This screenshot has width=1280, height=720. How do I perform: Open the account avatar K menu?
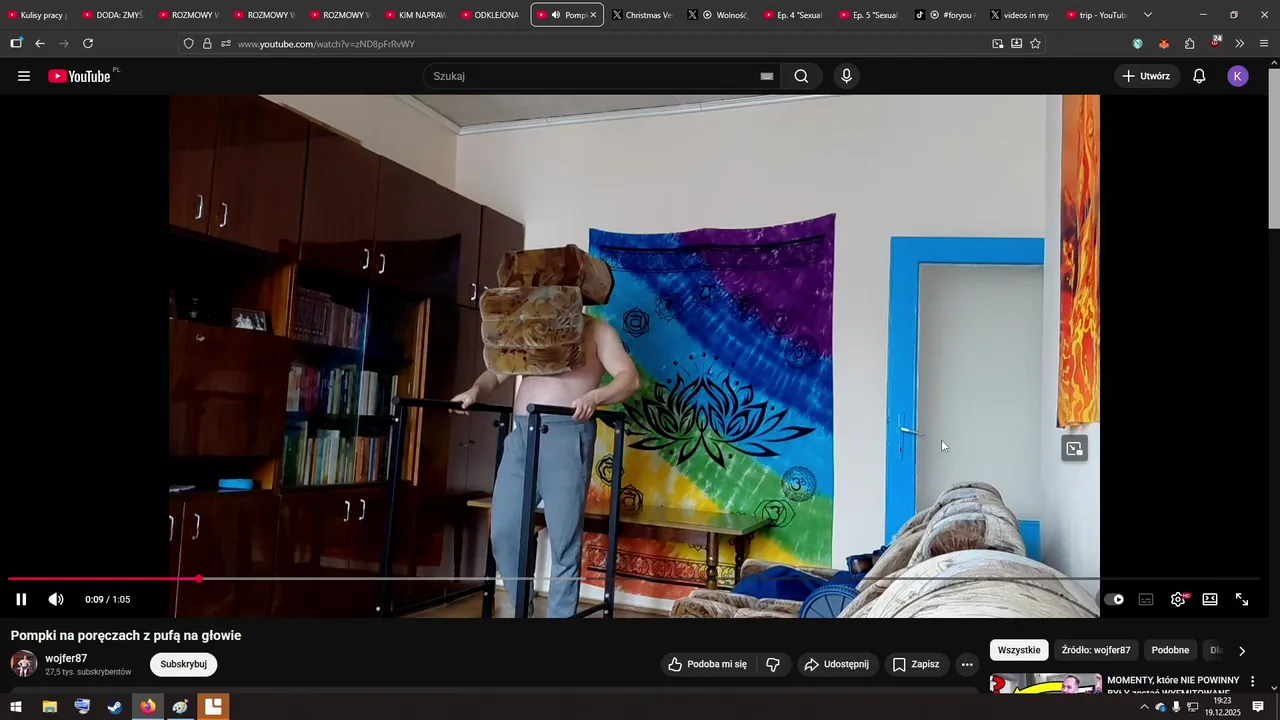coord(1238,76)
